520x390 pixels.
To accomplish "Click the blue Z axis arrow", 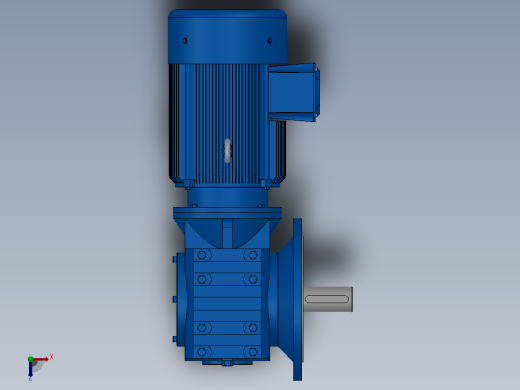I will tap(30, 369).
